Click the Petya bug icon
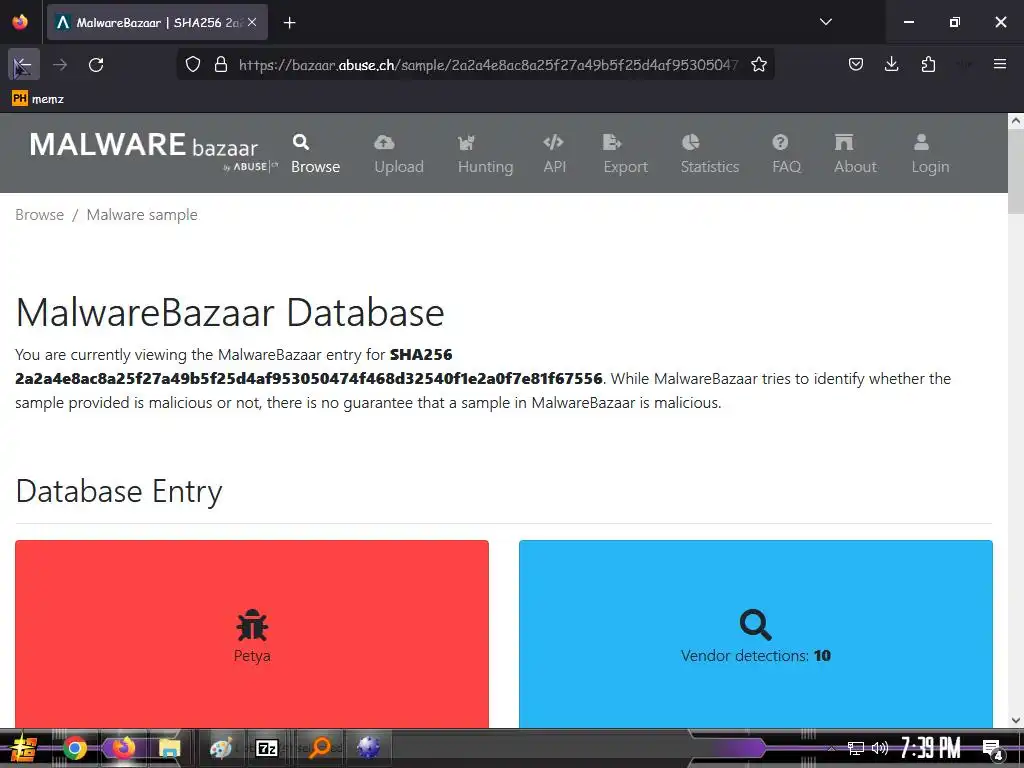The height and width of the screenshot is (768, 1024). [x=252, y=626]
